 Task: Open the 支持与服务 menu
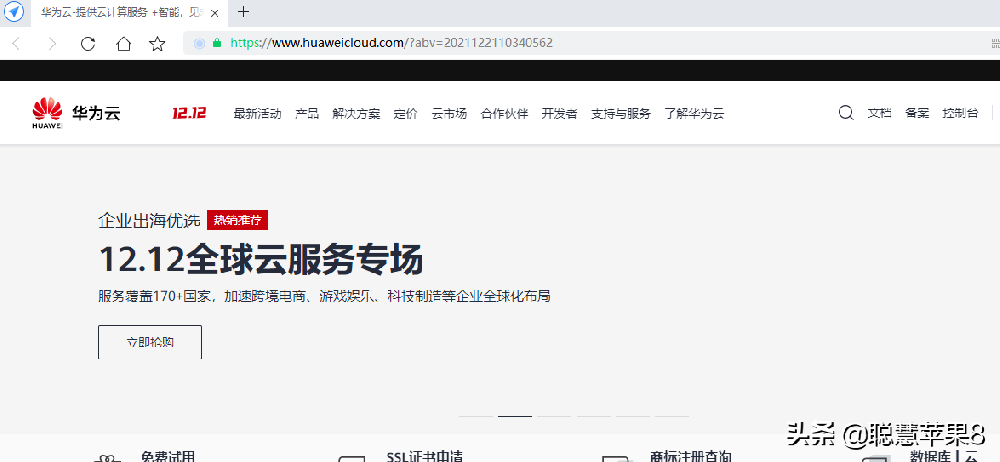click(621, 114)
